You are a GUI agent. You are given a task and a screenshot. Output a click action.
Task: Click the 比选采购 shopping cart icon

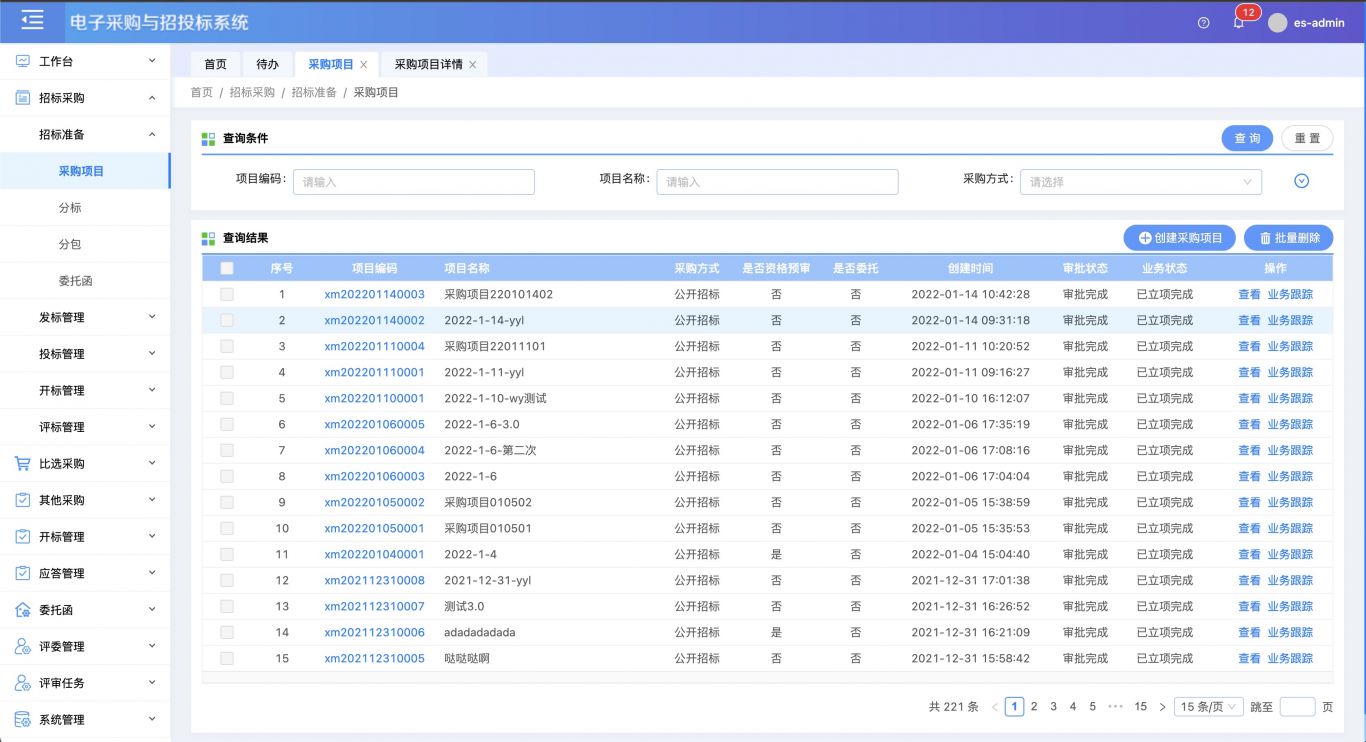pyautogui.click(x=22, y=463)
